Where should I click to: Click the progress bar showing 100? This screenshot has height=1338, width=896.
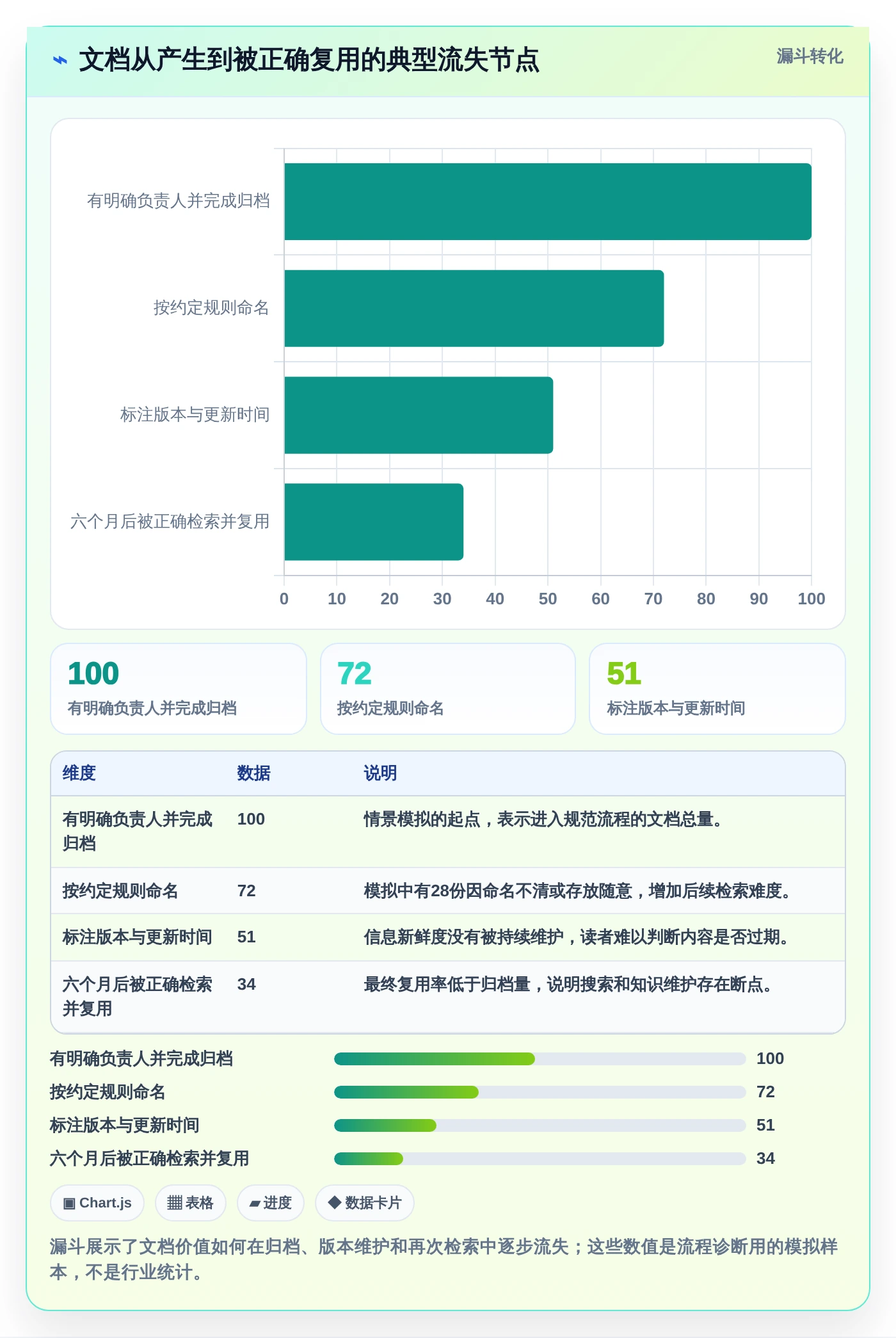[540, 1059]
